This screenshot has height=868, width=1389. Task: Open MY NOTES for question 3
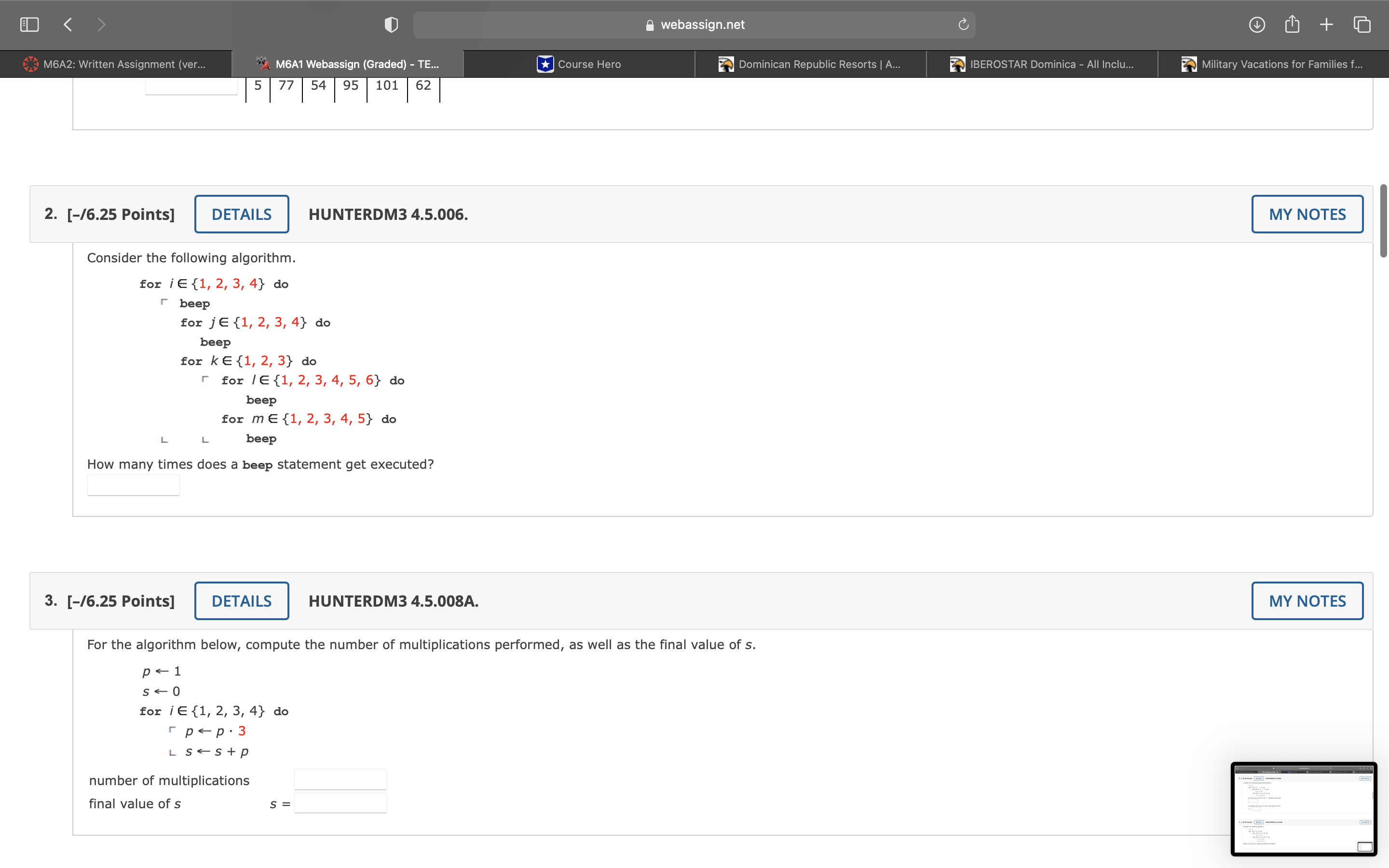[x=1307, y=601]
